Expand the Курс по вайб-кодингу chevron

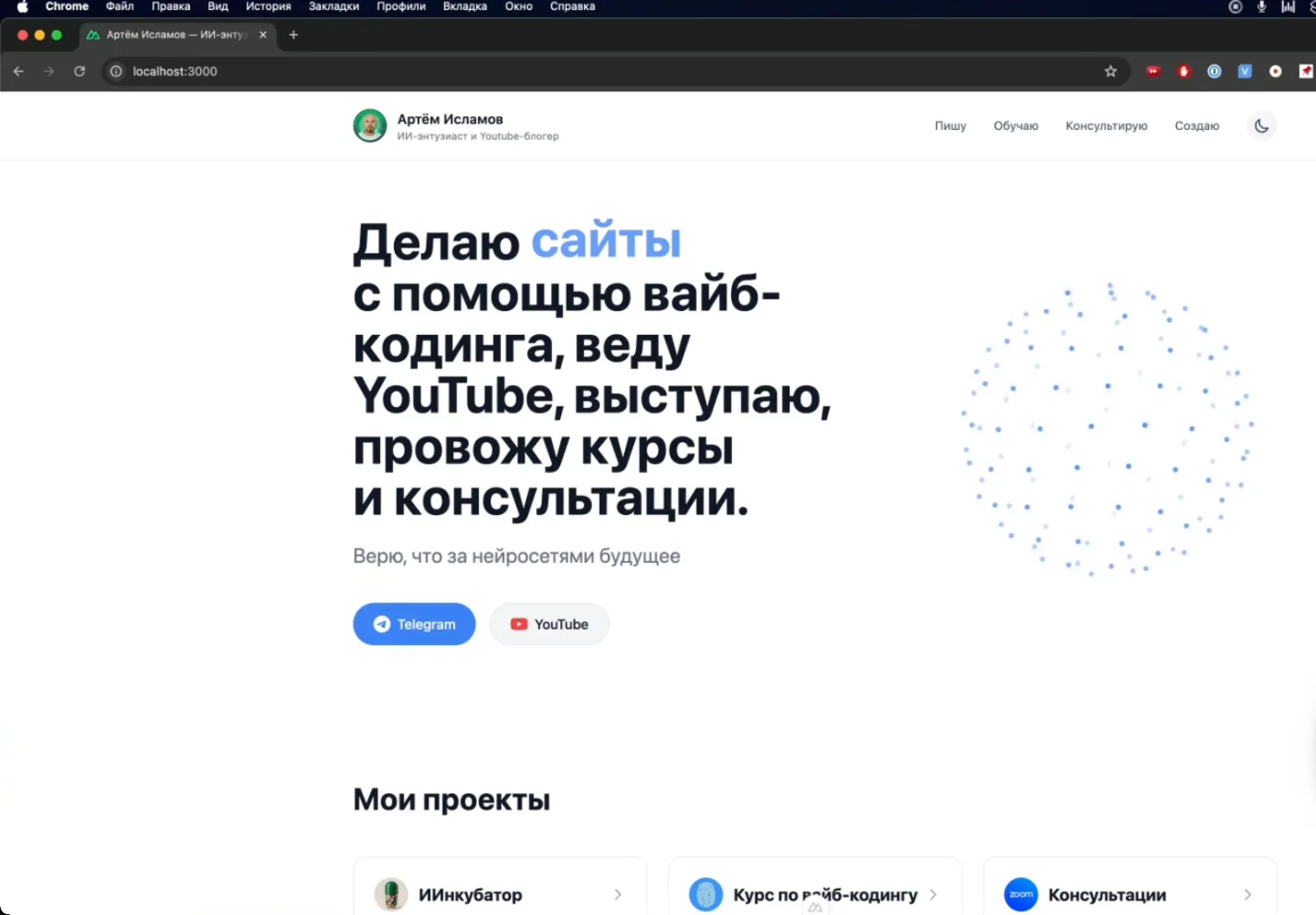tap(933, 894)
